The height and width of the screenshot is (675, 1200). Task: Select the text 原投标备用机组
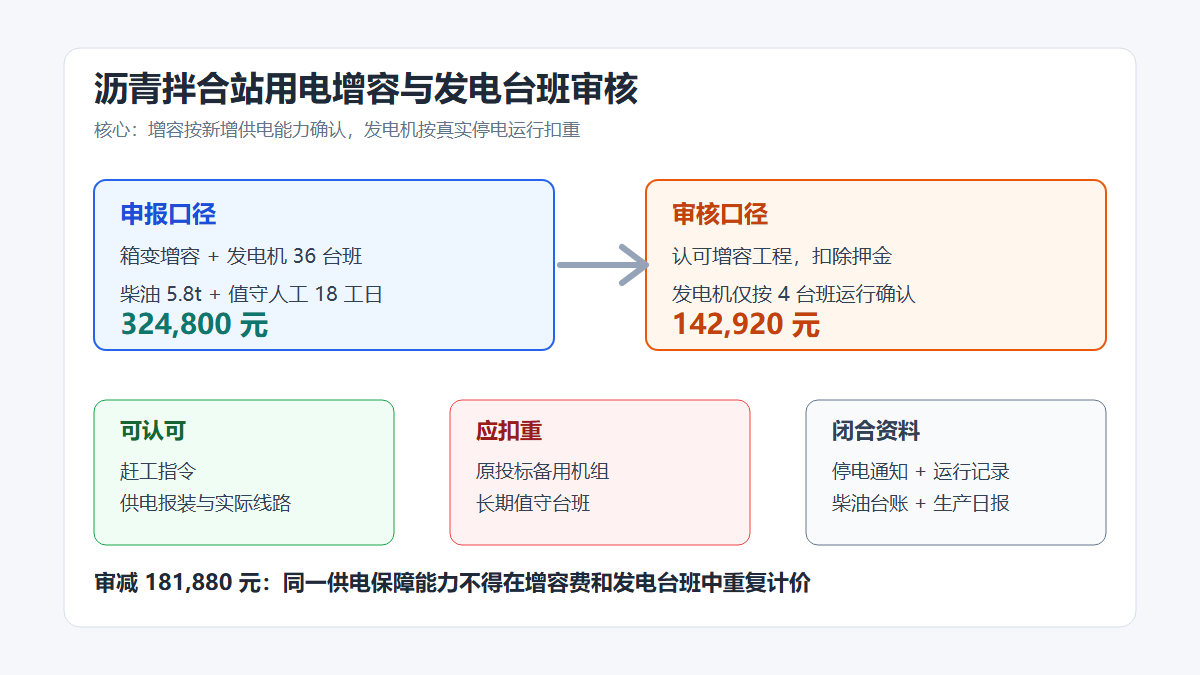[543, 471]
